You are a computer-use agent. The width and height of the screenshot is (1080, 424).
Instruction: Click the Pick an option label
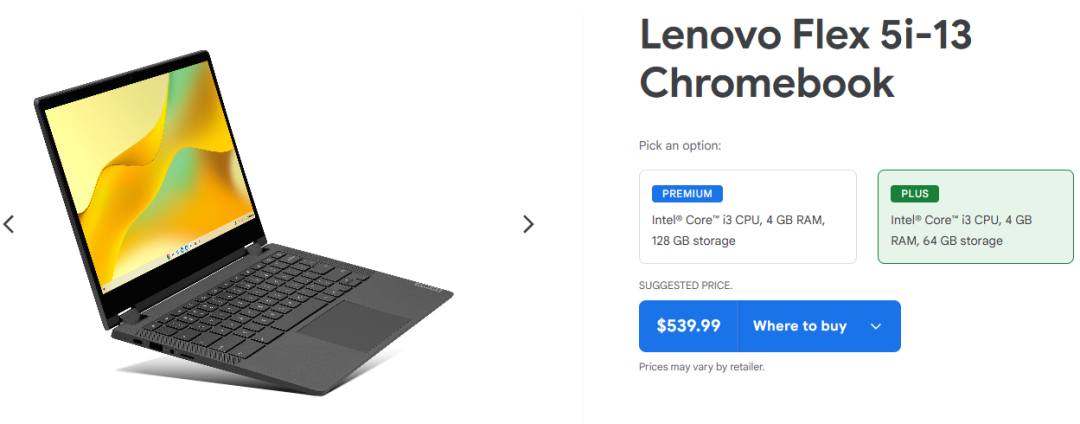(680, 146)
